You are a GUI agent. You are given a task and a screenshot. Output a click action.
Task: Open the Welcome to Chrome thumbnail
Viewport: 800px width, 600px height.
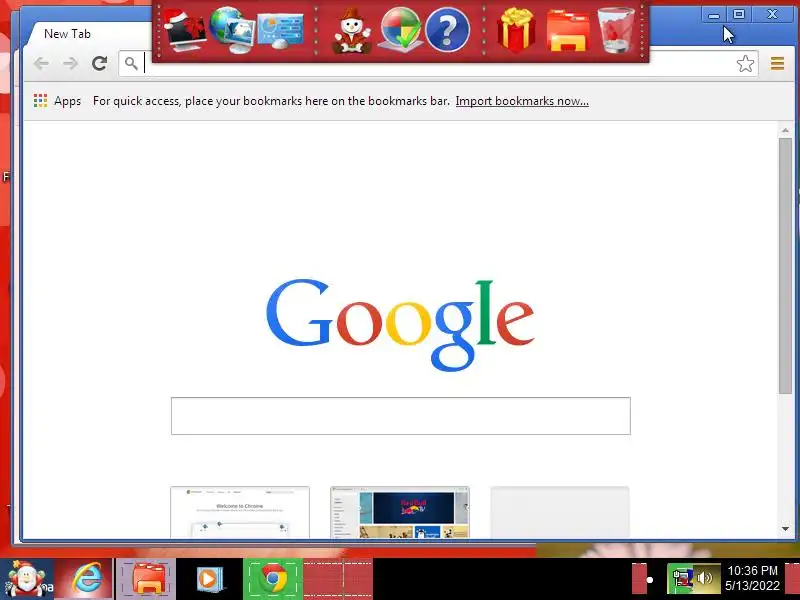coord(240,512)
